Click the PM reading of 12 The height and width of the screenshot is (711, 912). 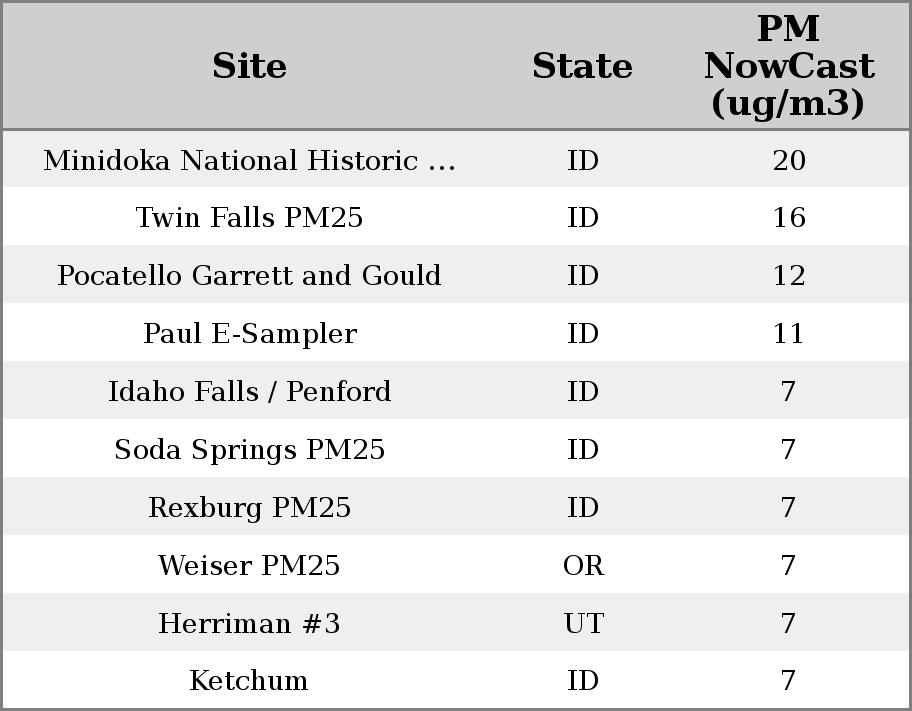pos(788,276)
